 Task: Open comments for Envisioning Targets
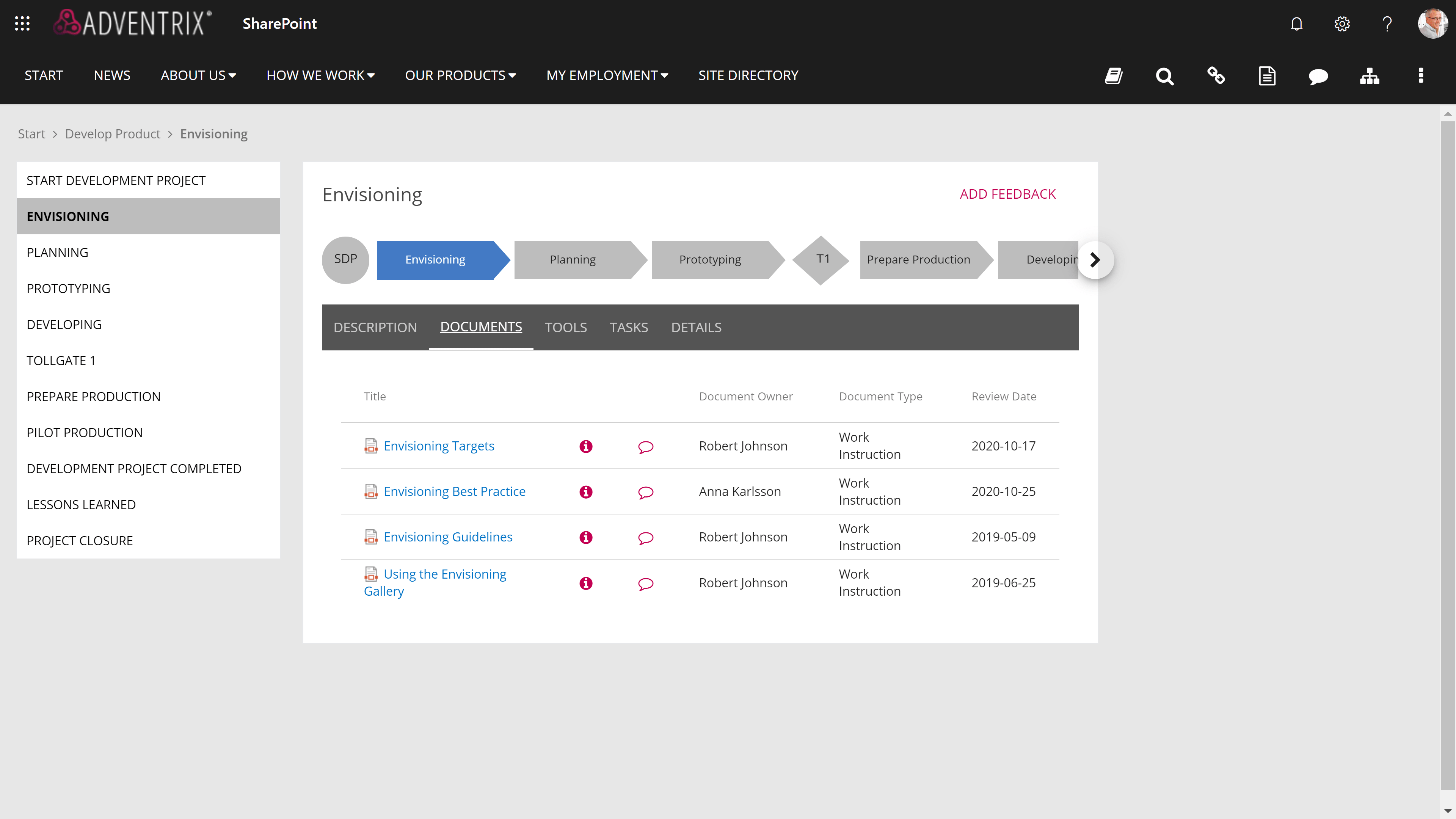(x=645, y=447)
